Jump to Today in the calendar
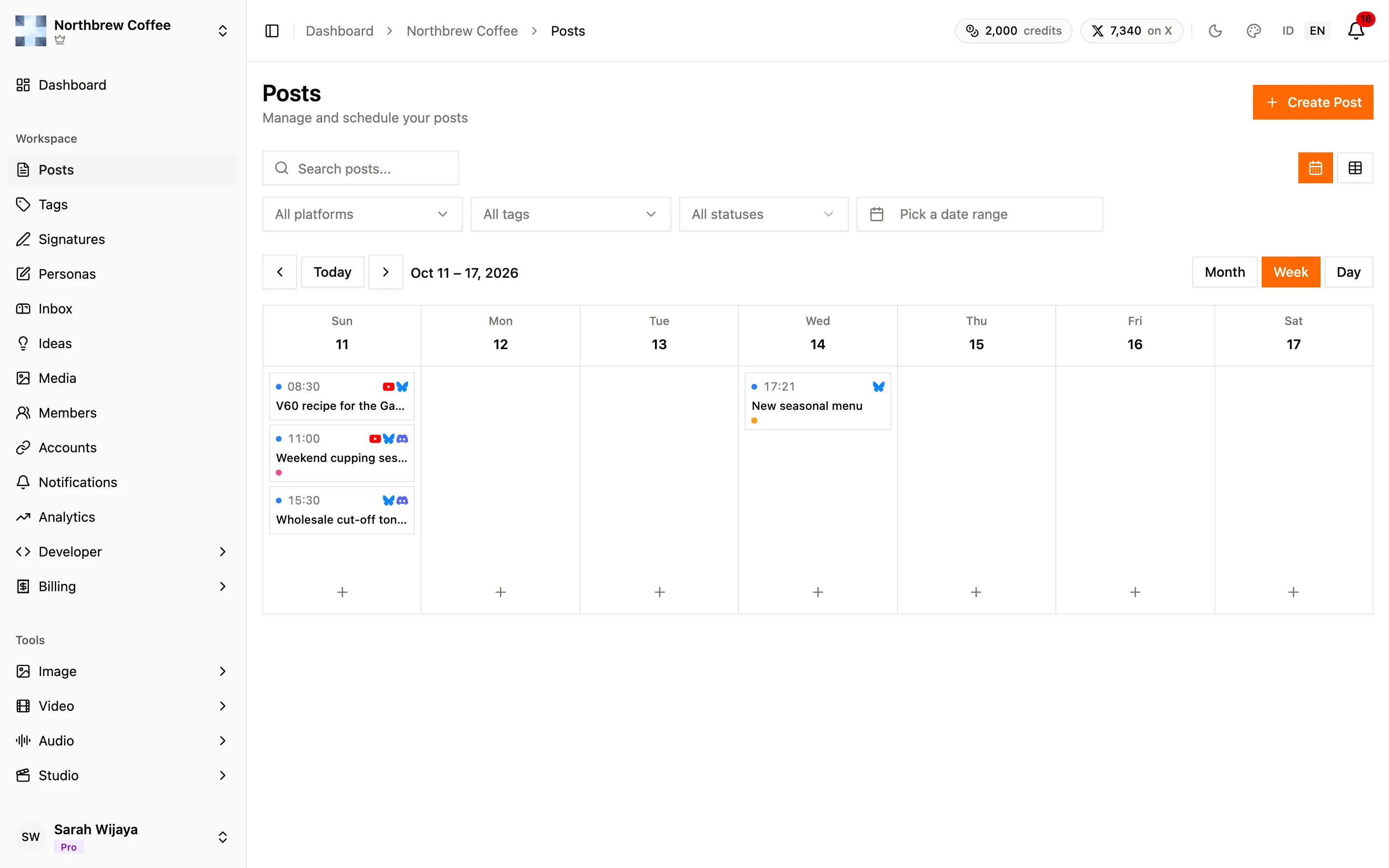This screenshot has height=868, width=1389. pos(332,272)
